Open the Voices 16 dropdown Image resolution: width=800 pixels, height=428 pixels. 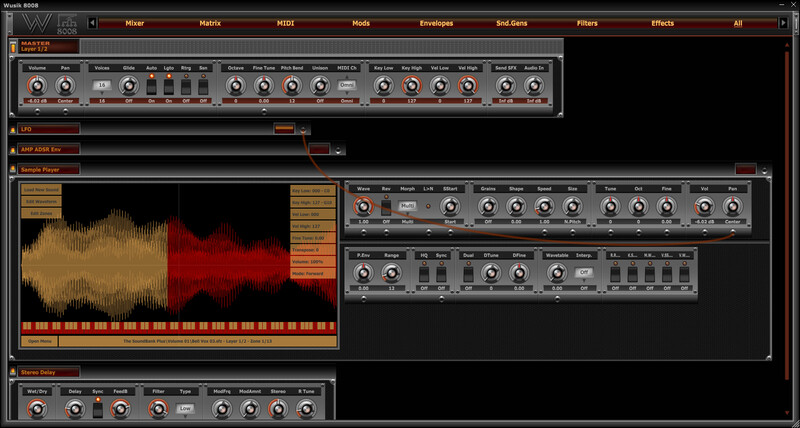click(x=102, y=87)
